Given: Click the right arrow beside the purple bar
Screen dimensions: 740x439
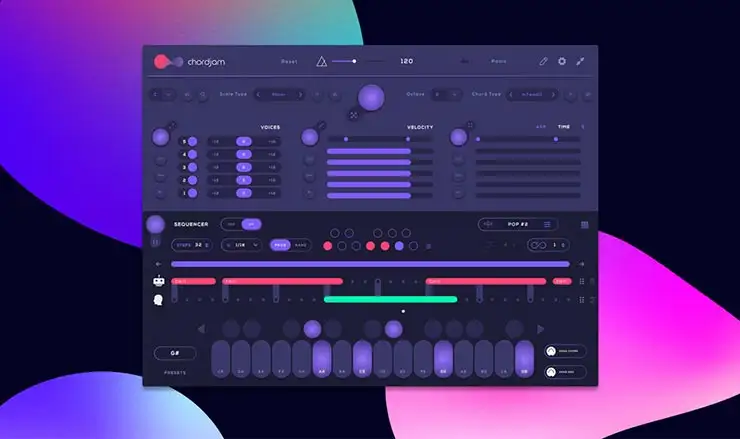Looking at the screenshot, I should [x=581, y=264].
